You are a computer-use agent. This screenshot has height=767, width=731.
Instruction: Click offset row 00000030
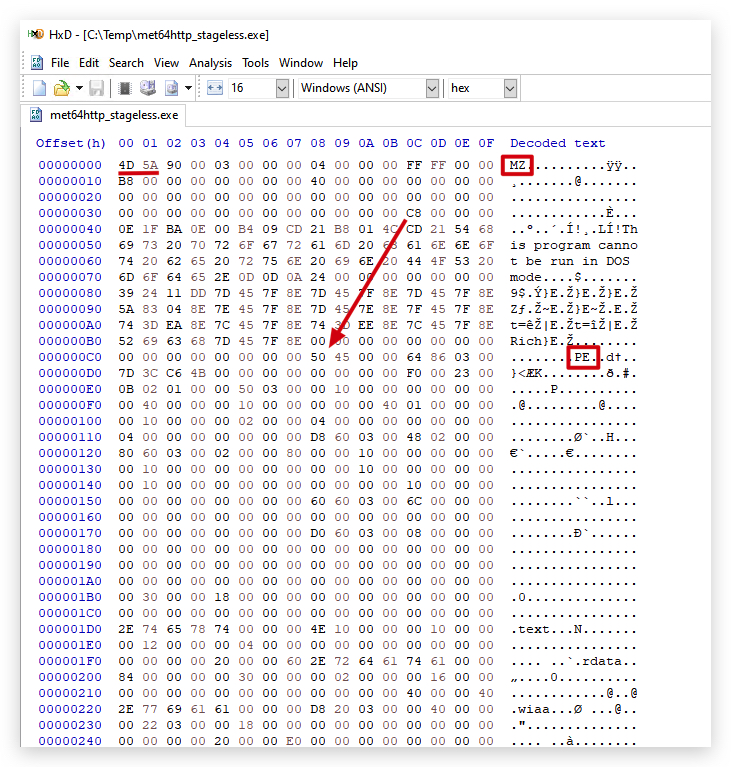coord(70,213)
